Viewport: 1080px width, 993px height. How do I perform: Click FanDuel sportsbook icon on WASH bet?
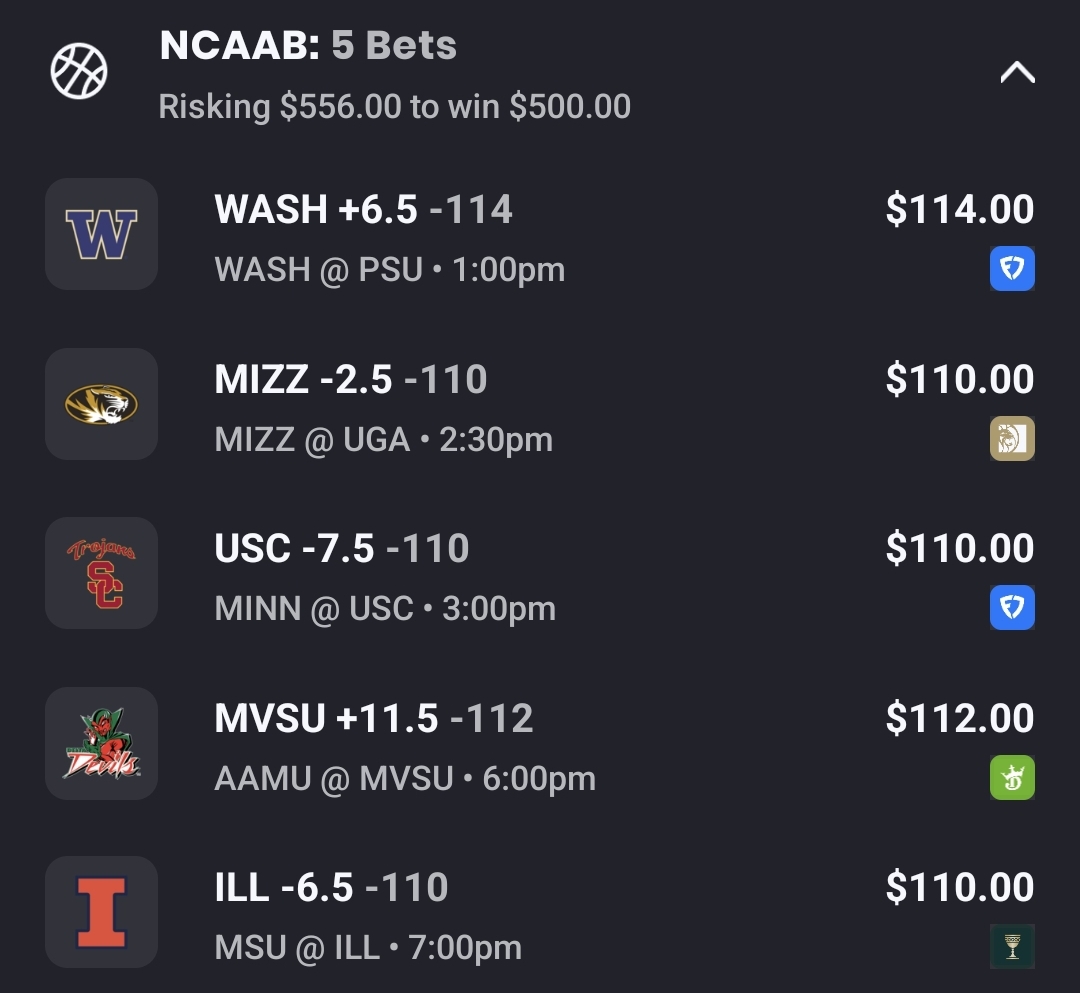click(1012, 268)
